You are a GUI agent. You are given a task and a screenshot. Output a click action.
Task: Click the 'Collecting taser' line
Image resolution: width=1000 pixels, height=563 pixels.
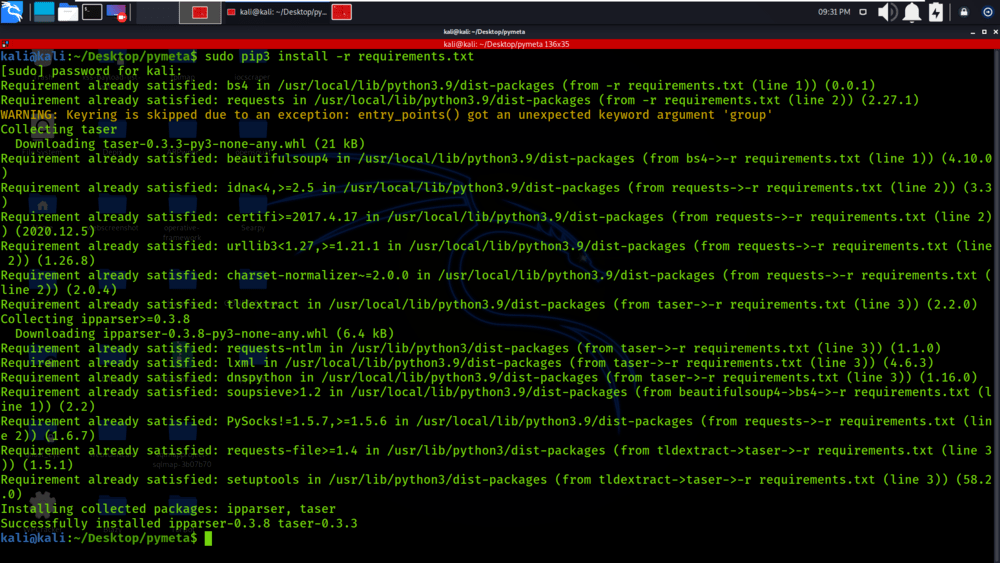tap(59, 129)
